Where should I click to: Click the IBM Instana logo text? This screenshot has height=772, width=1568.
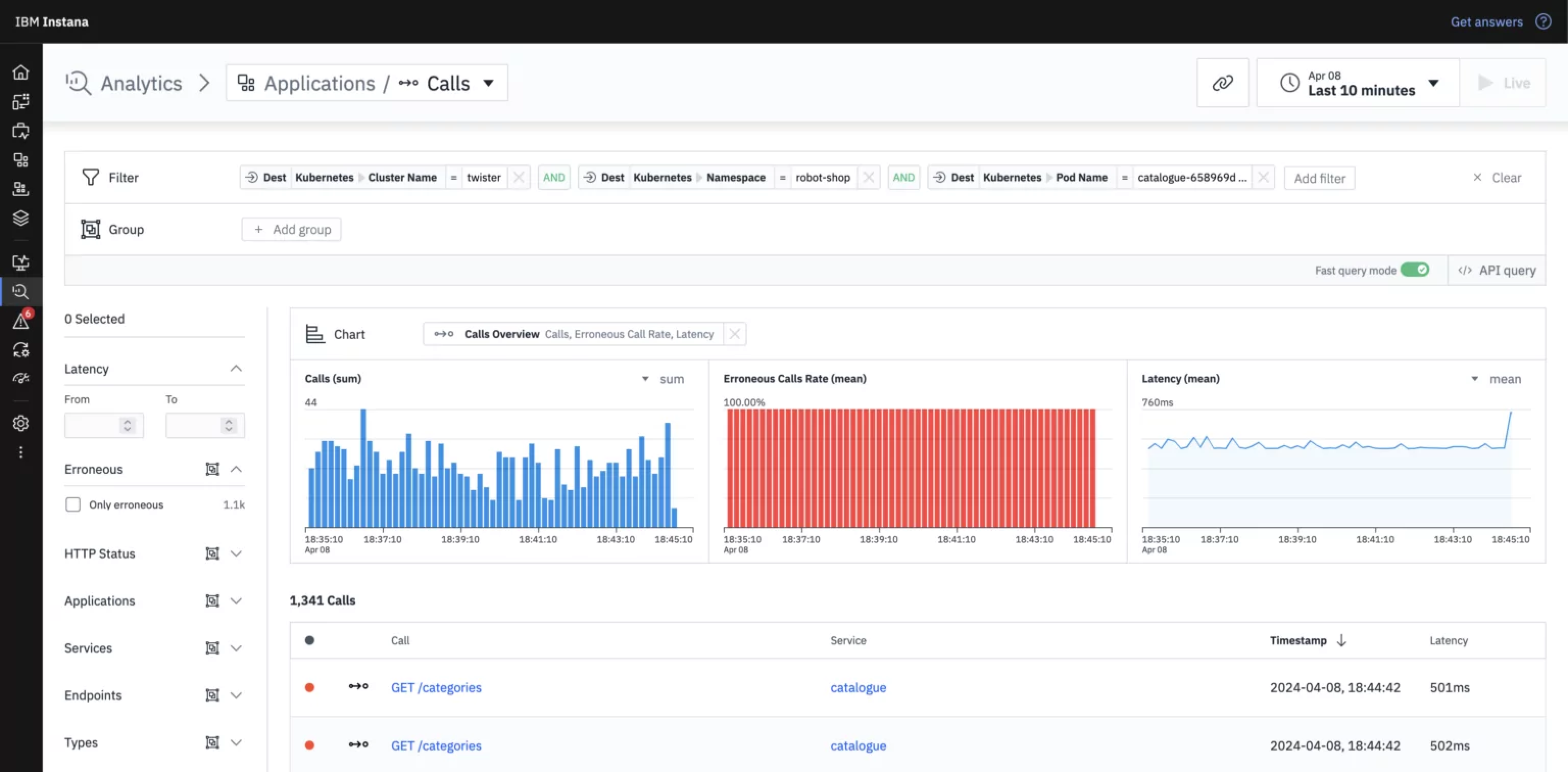[52, 22]
